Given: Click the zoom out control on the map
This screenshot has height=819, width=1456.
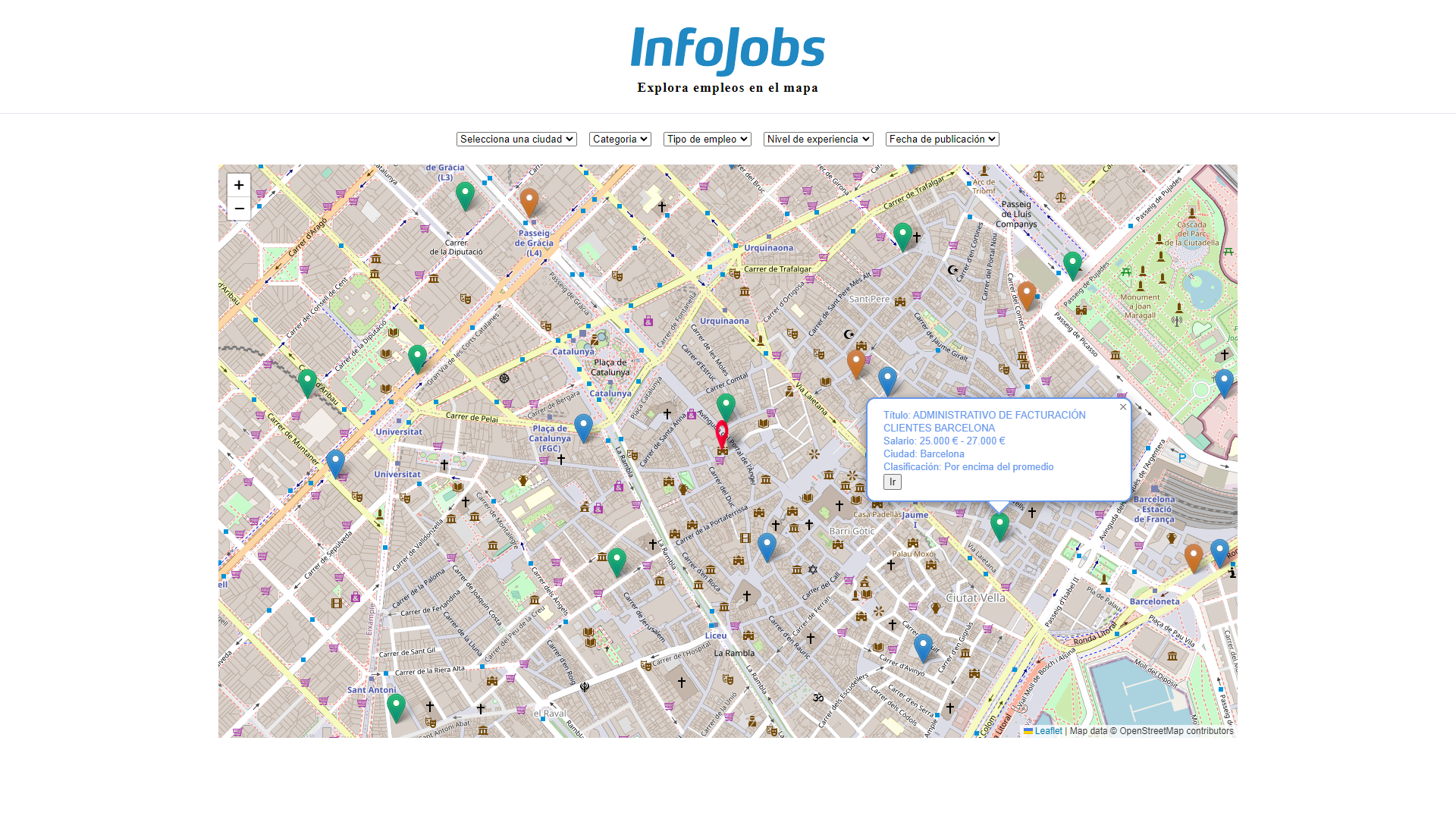Looking at the screenshot, I should pos(239,208).
